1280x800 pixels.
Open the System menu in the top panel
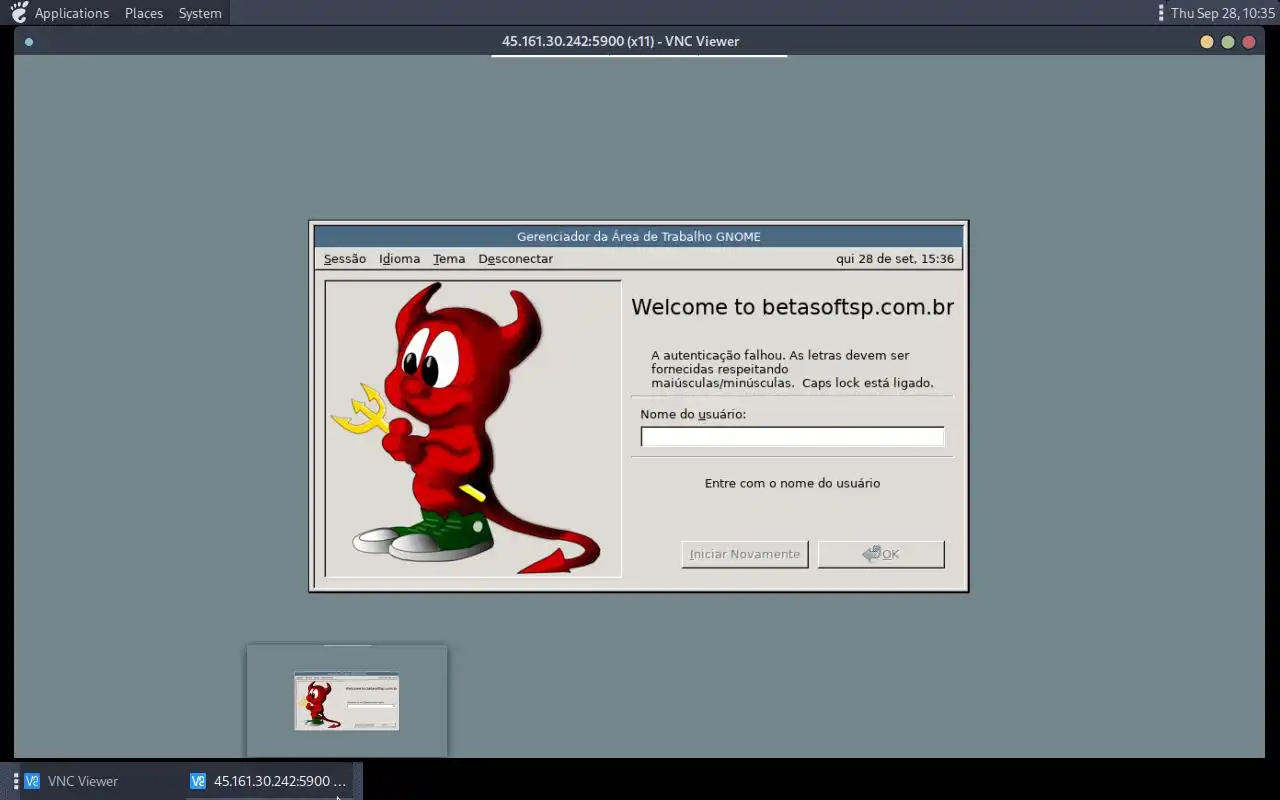tap(200, 13)
